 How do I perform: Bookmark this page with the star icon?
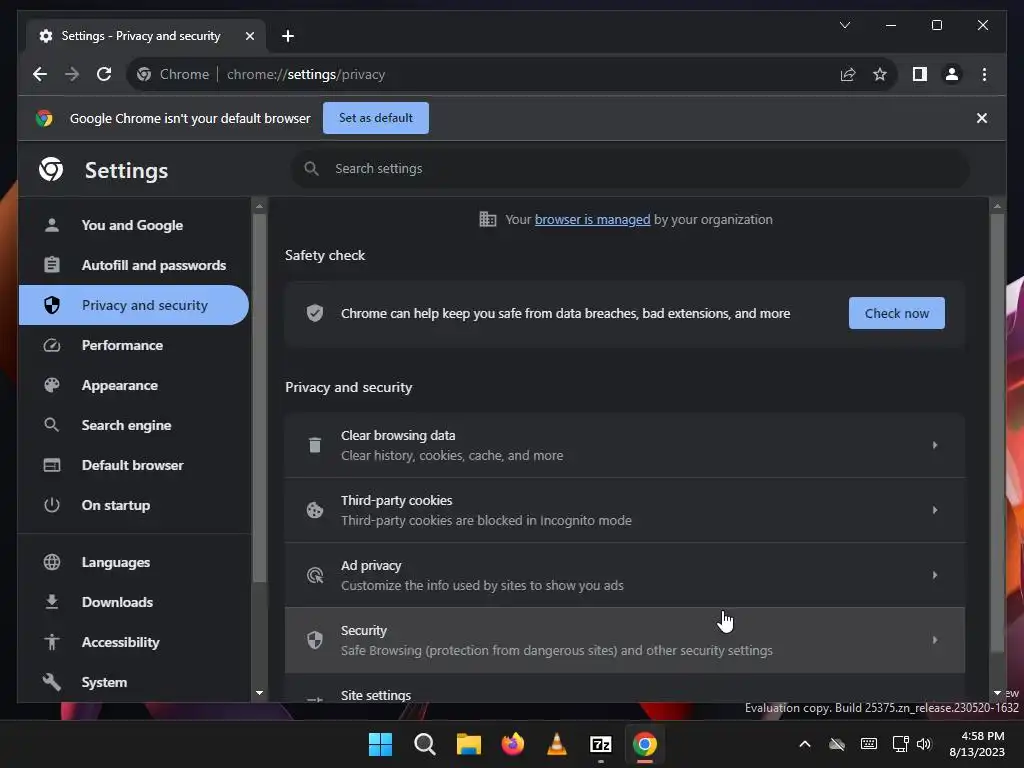click(x=880, y=74)
